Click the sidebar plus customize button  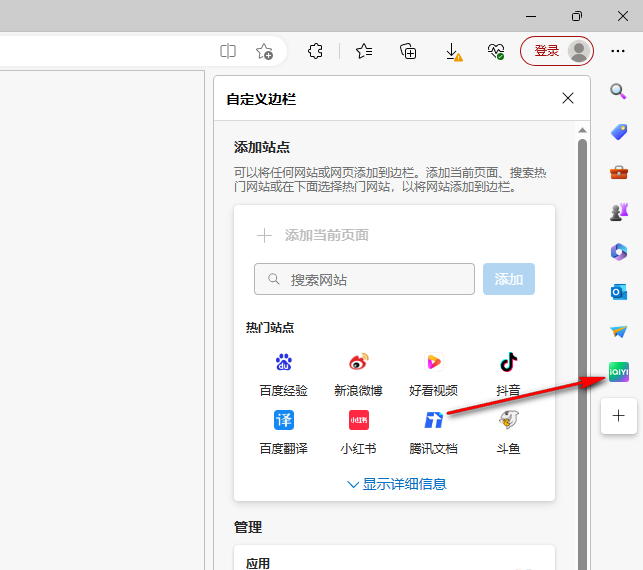point(618,416)
